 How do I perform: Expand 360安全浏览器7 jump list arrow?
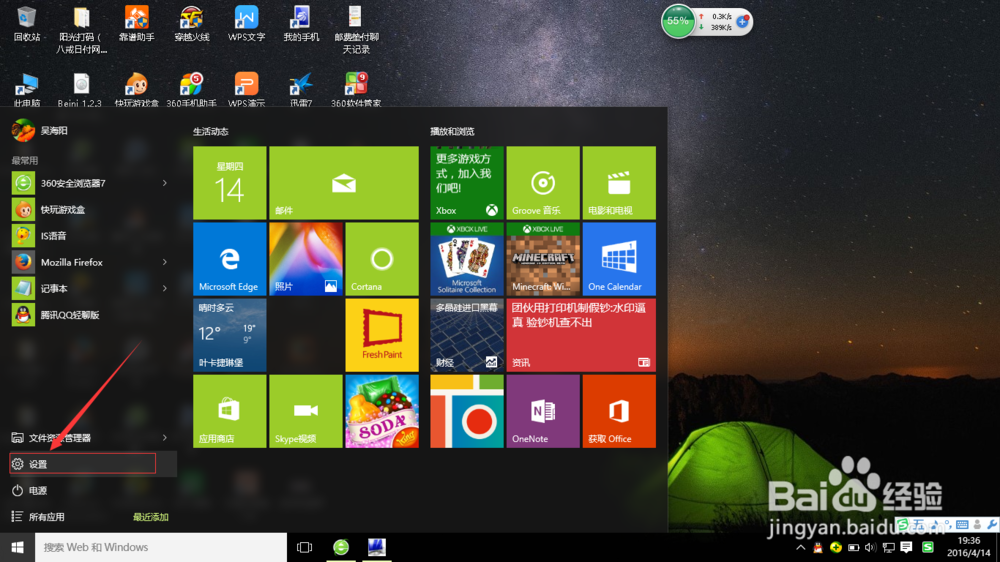pos(165,183)
